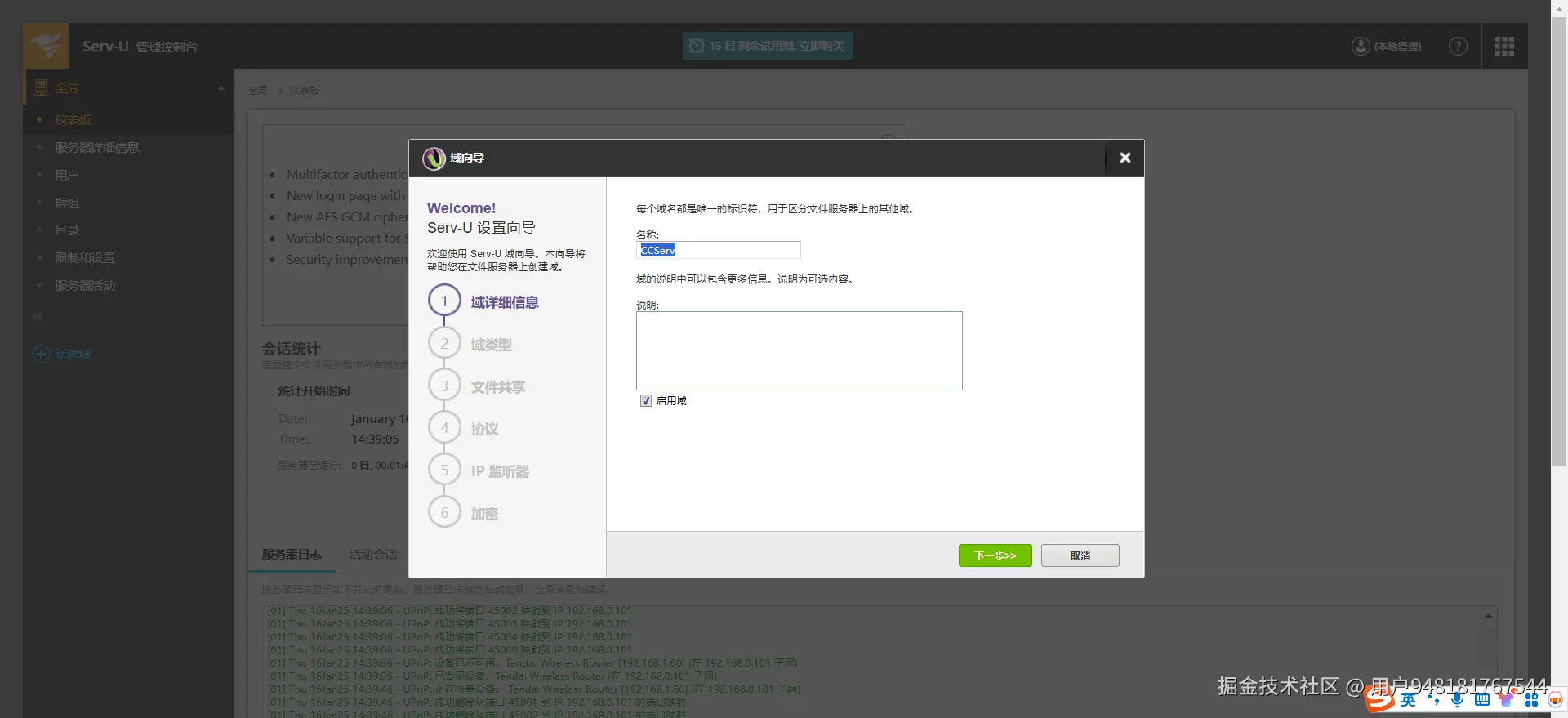
Task: Toggle the 启用域 checkbox
Action: coord(646,401)
